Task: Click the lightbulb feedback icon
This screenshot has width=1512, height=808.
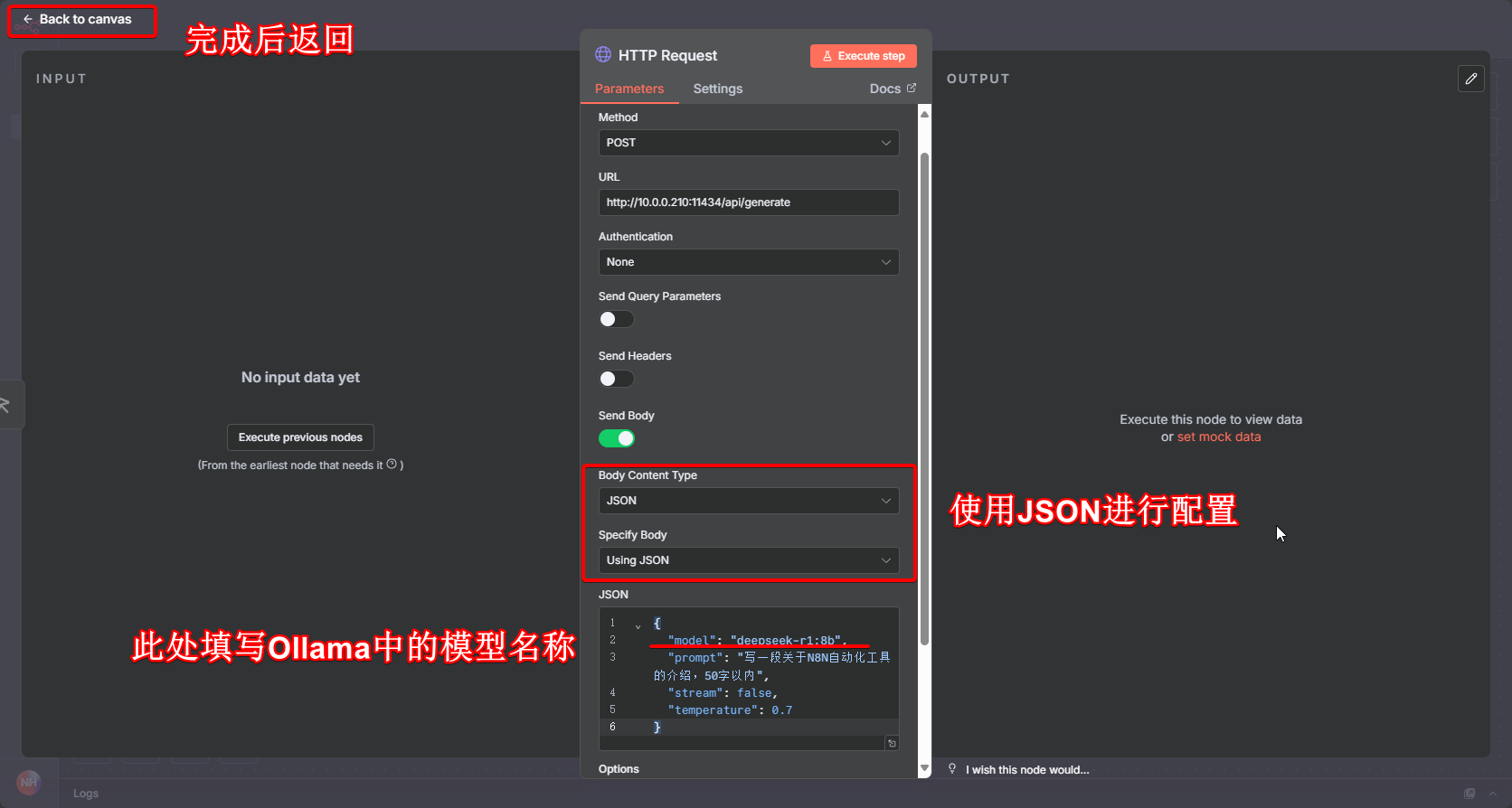Action: point(952,769)
